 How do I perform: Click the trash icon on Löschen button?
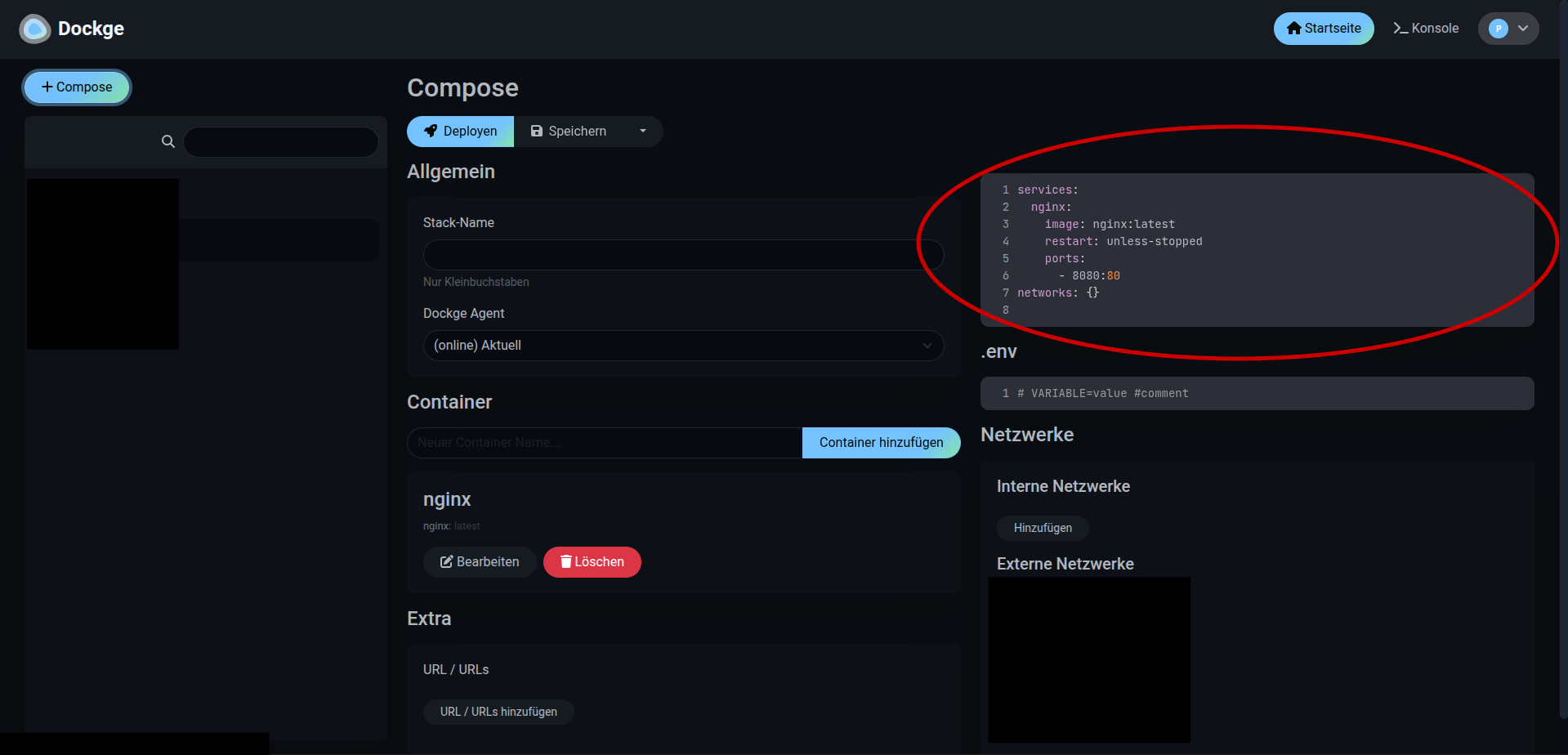tap(566, 561)
